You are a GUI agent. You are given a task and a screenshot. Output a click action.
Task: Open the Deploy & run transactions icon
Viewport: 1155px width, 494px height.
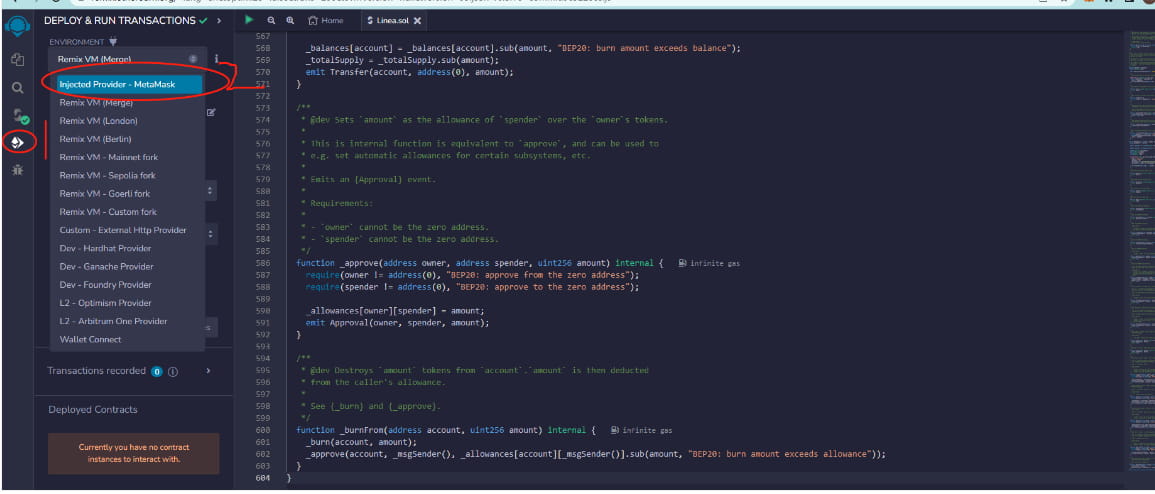coord(18,142)
